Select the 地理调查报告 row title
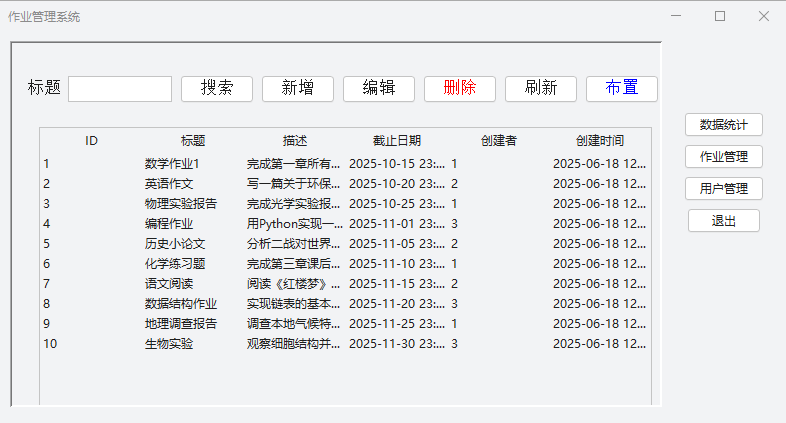The image size is (786, 423). (181, 324)
